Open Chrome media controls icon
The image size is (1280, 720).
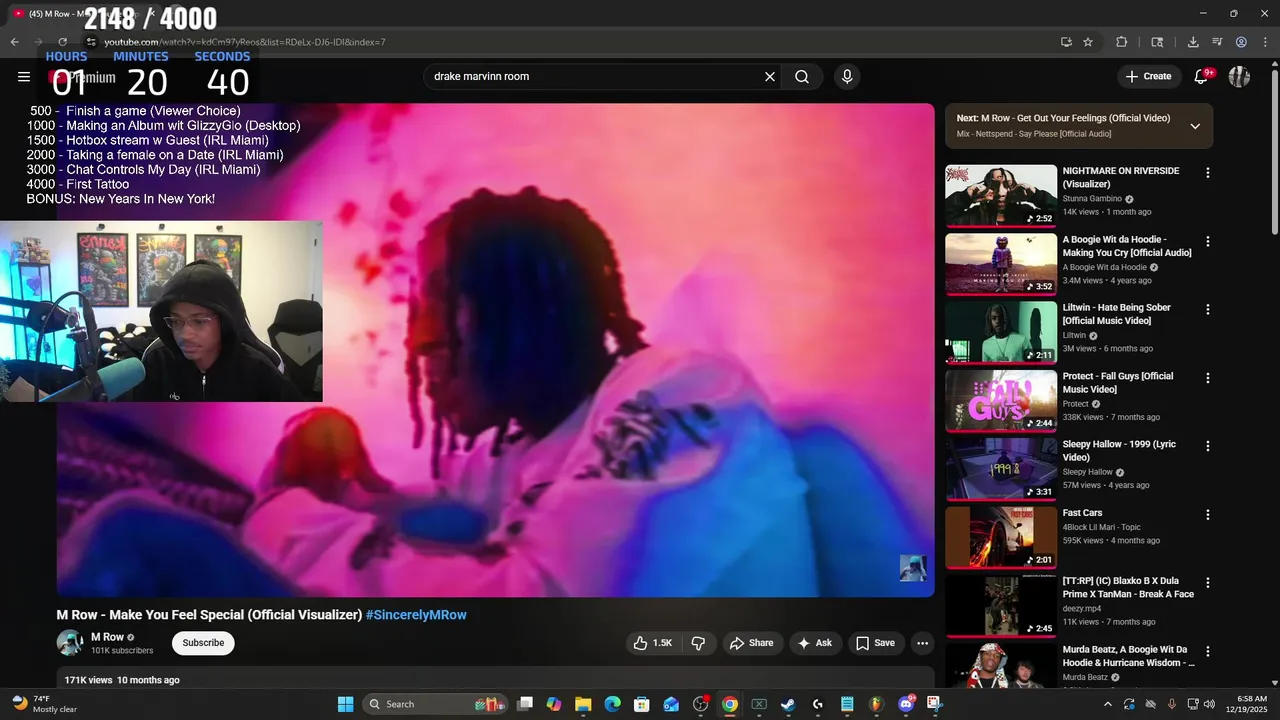point(1217,42)
